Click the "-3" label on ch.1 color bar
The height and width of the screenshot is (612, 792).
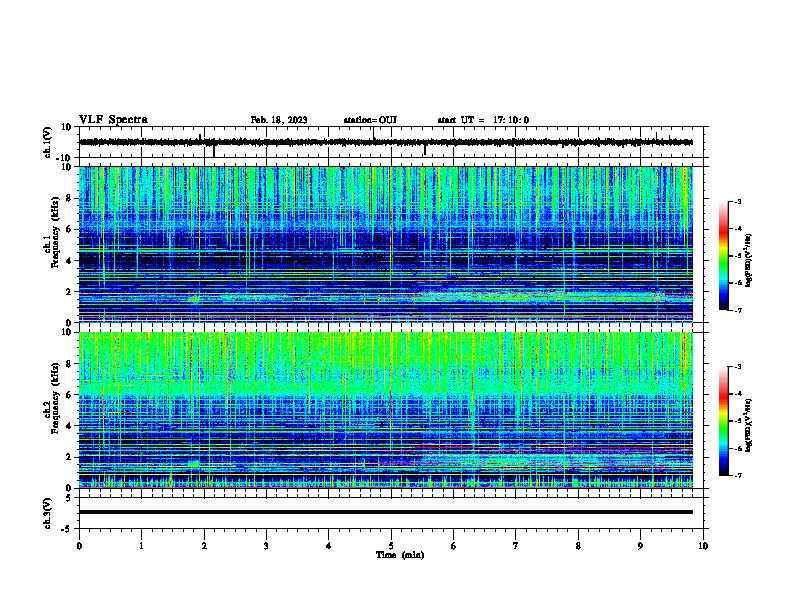737,201
